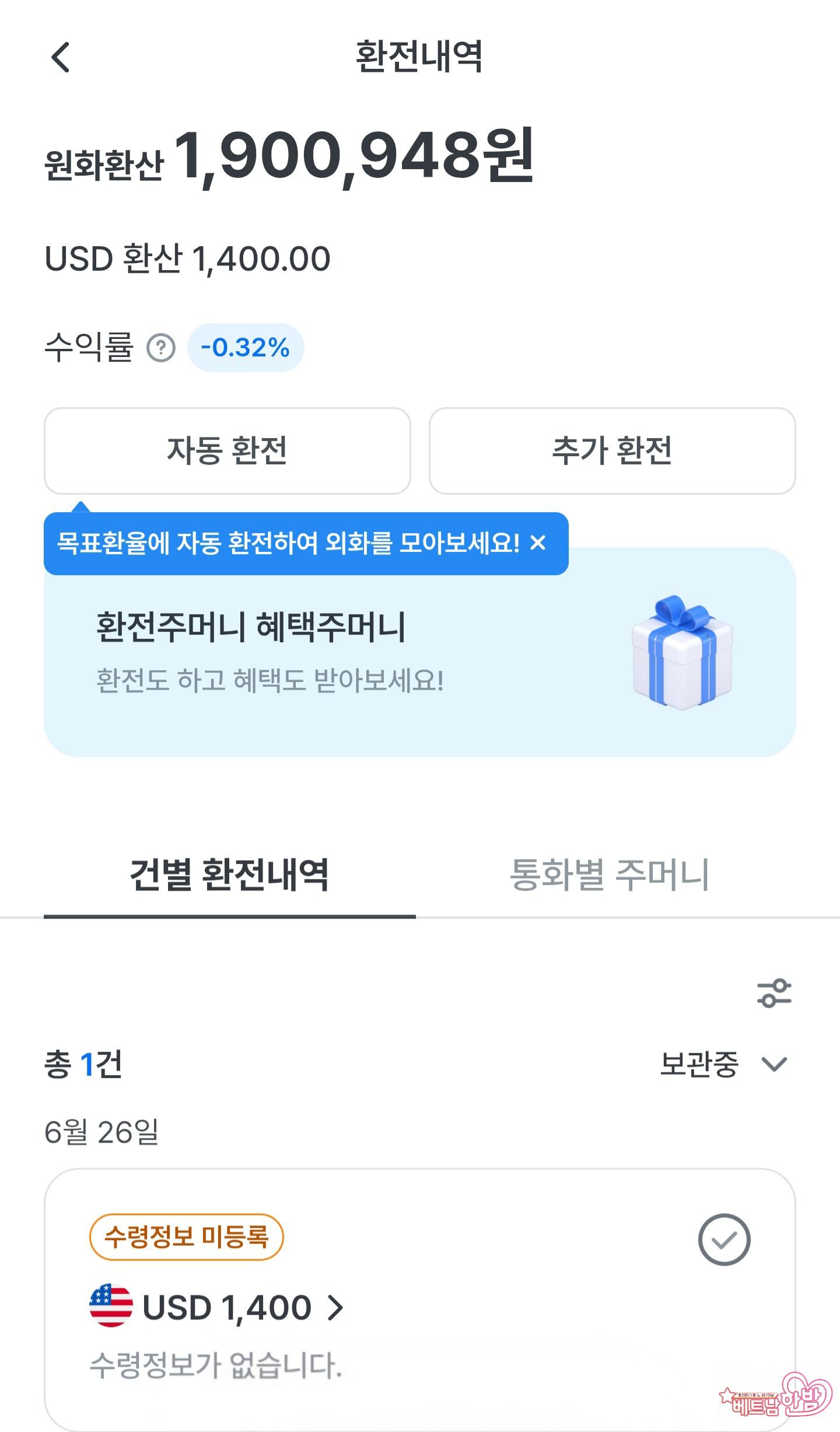Viewport: 840px width, 1432px height.
Task: Switch to 통화별 주머니 tab
Action: (610, 876)
